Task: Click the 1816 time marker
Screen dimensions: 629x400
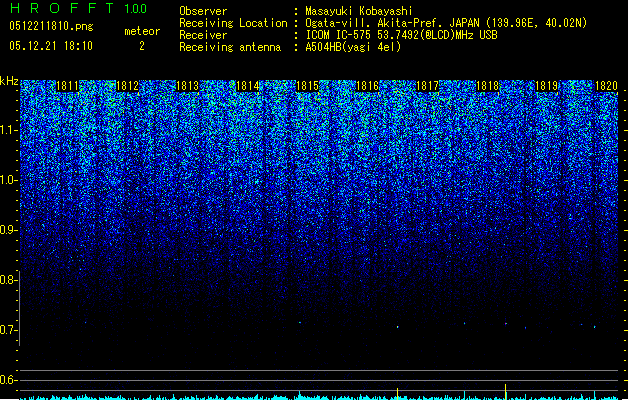Action: tap(367, 86)
